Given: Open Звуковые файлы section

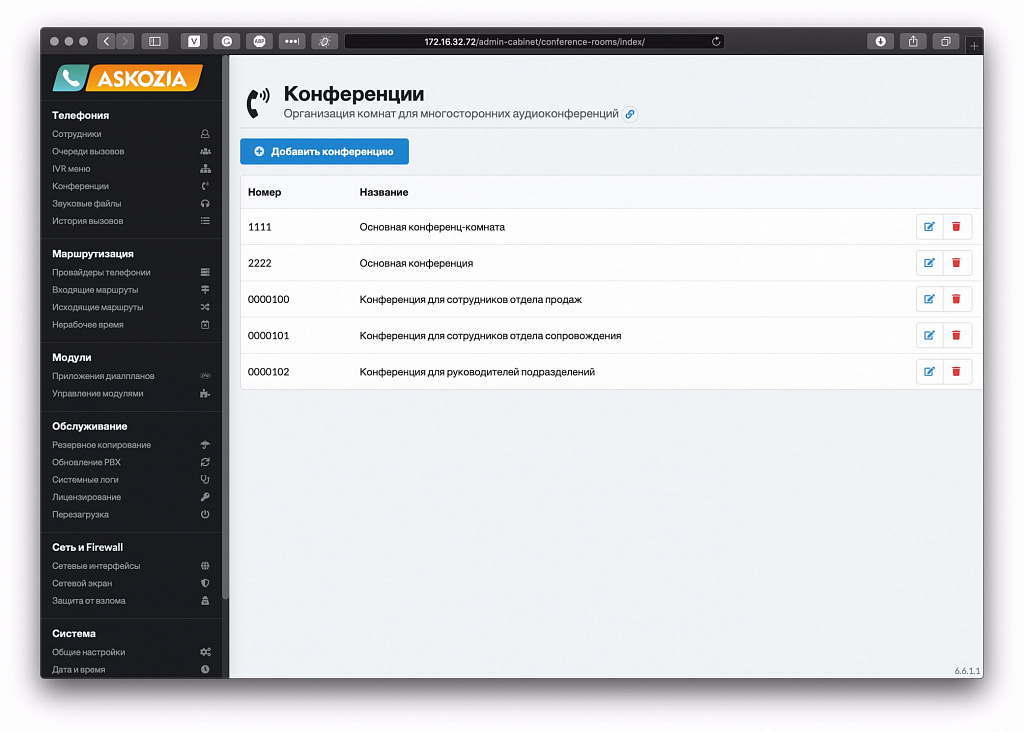Looking at the screenshot, I should (131, 204).
